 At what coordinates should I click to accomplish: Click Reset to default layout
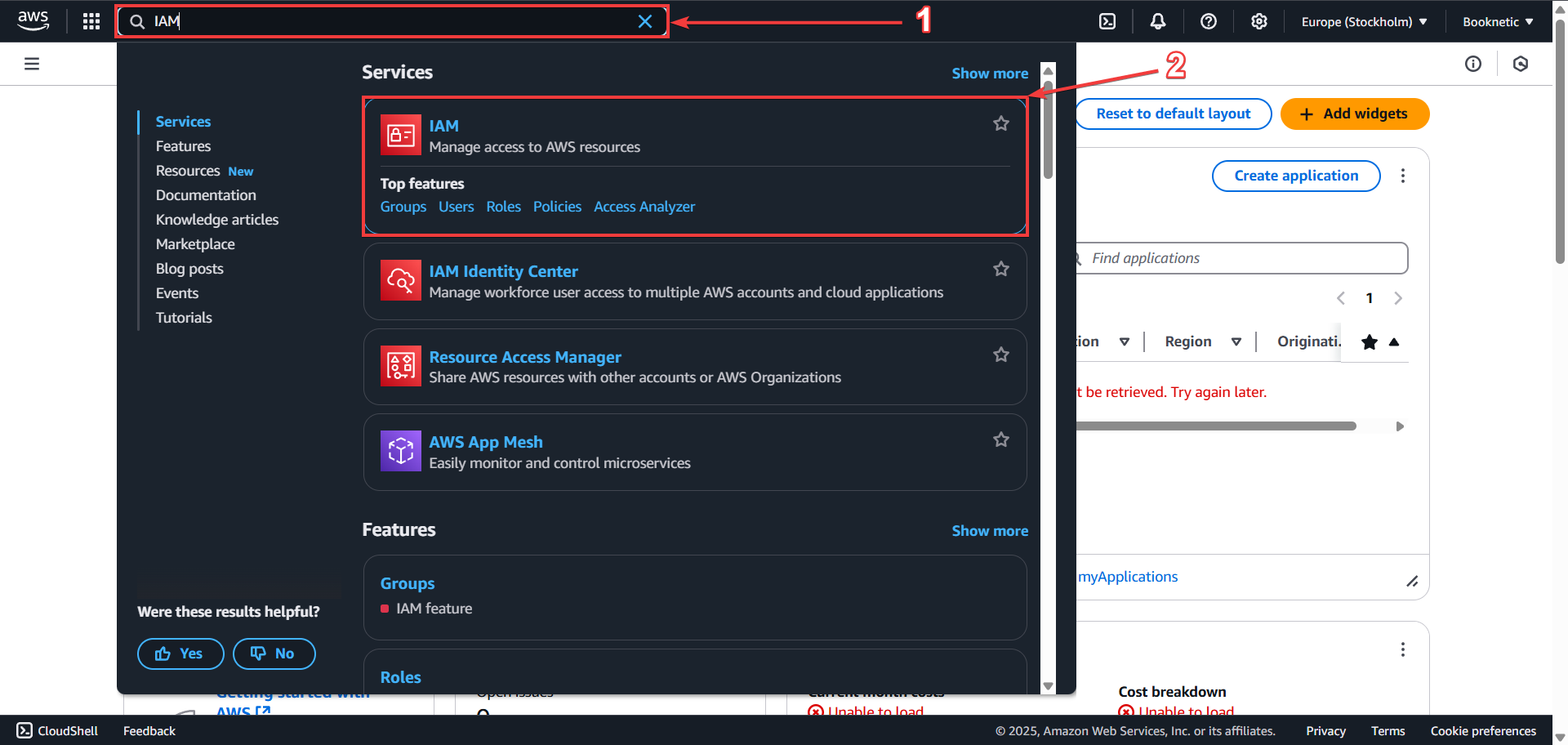1173,114
